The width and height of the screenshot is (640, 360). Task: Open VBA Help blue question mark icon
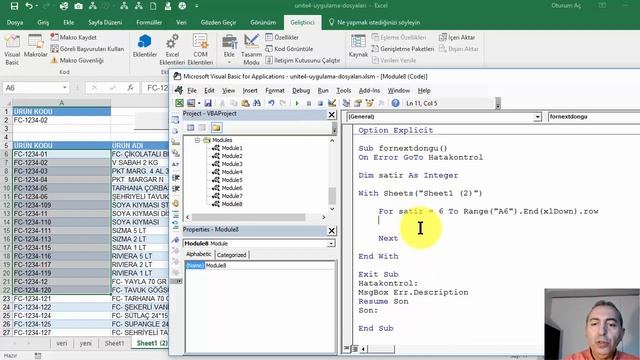395,103
